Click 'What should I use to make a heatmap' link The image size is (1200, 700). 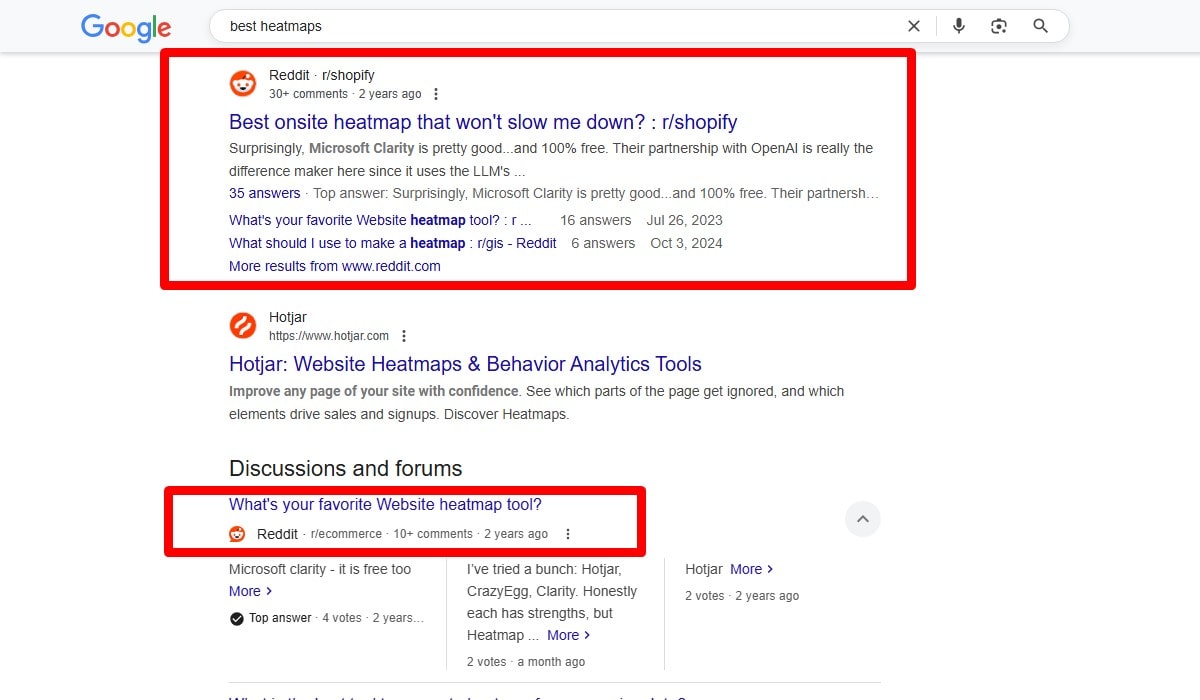[390, 243]
